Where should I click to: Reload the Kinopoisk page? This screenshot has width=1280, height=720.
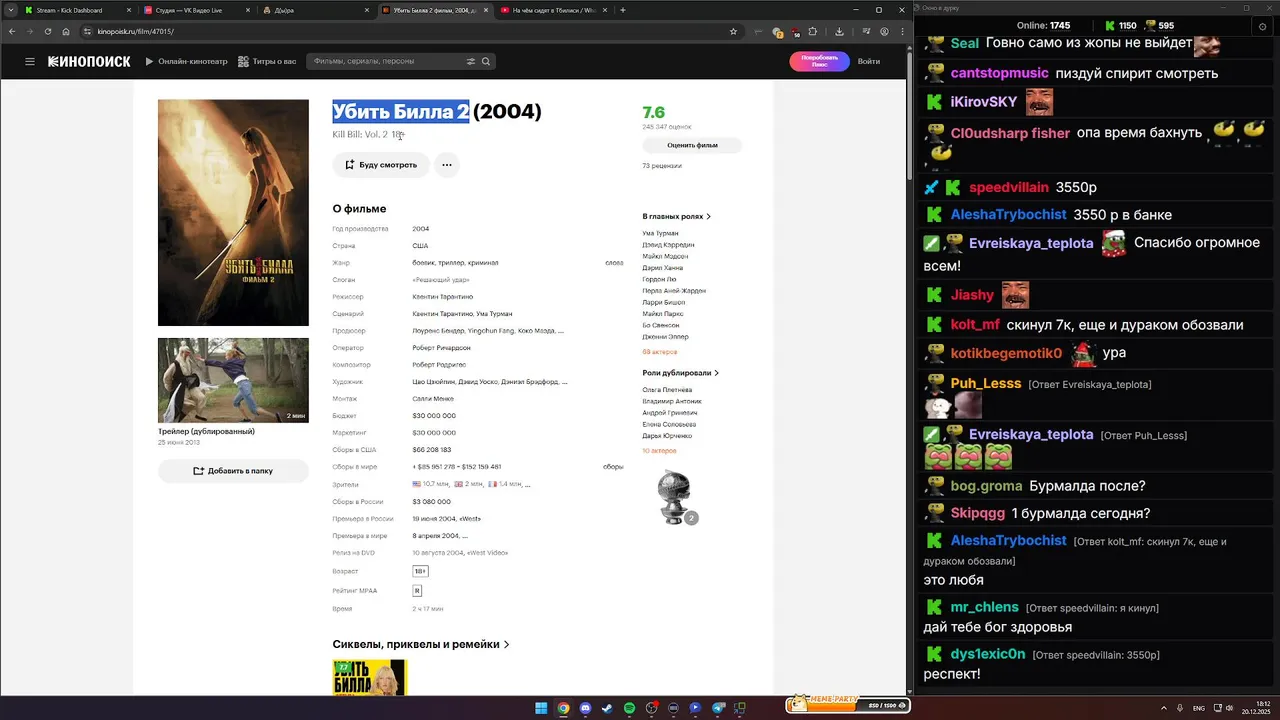[47, 31]
